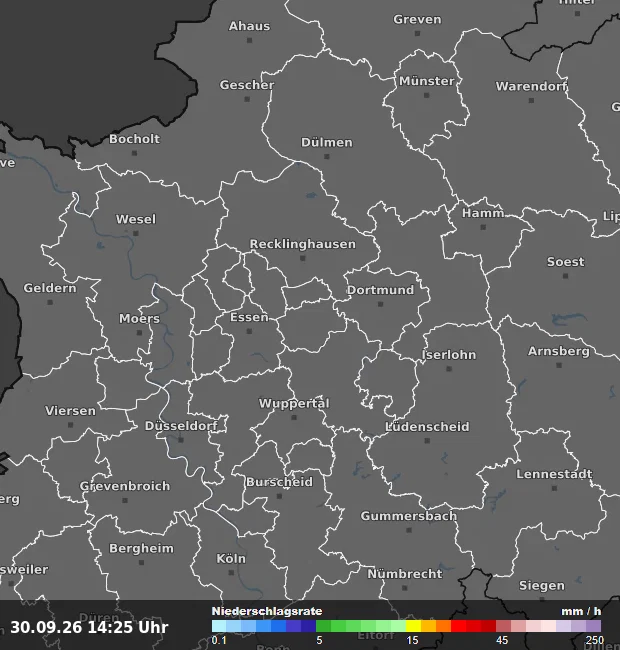
Task: Click the yellow 15 mm/h legend swatch
Action: pyautogui.click(x=413, y=626)
